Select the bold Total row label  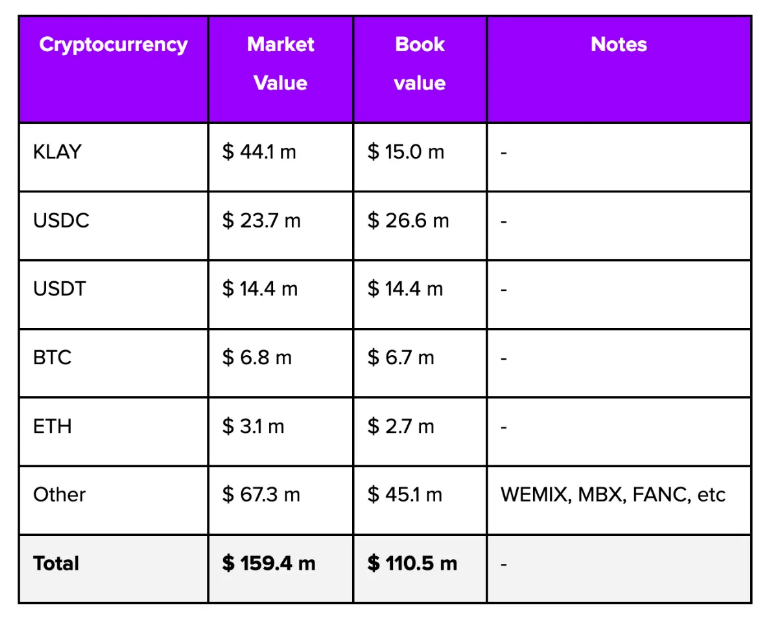[x=56, y=563]
